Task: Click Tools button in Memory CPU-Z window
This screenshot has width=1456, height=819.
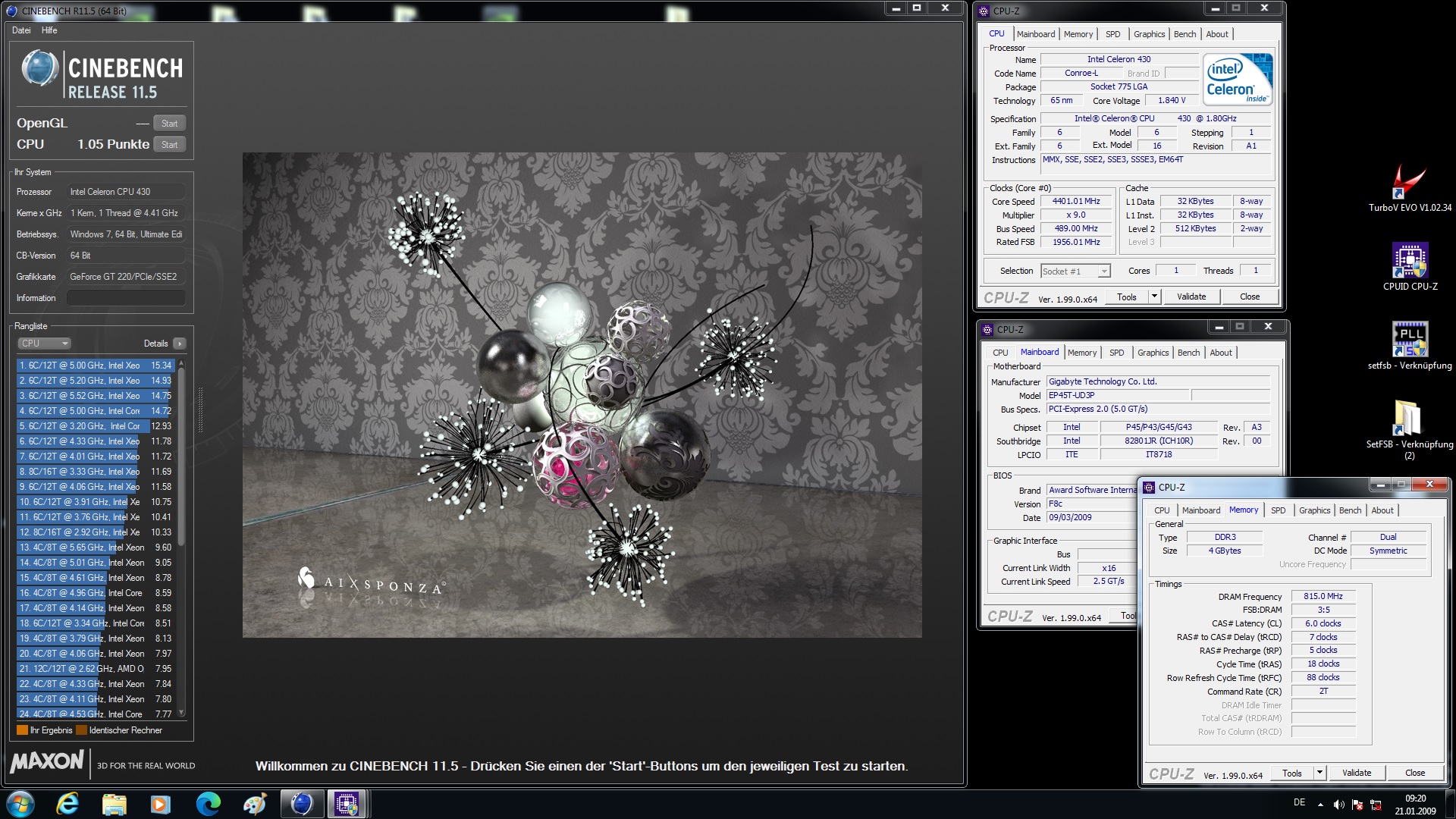Action: tap(1292, 773)
